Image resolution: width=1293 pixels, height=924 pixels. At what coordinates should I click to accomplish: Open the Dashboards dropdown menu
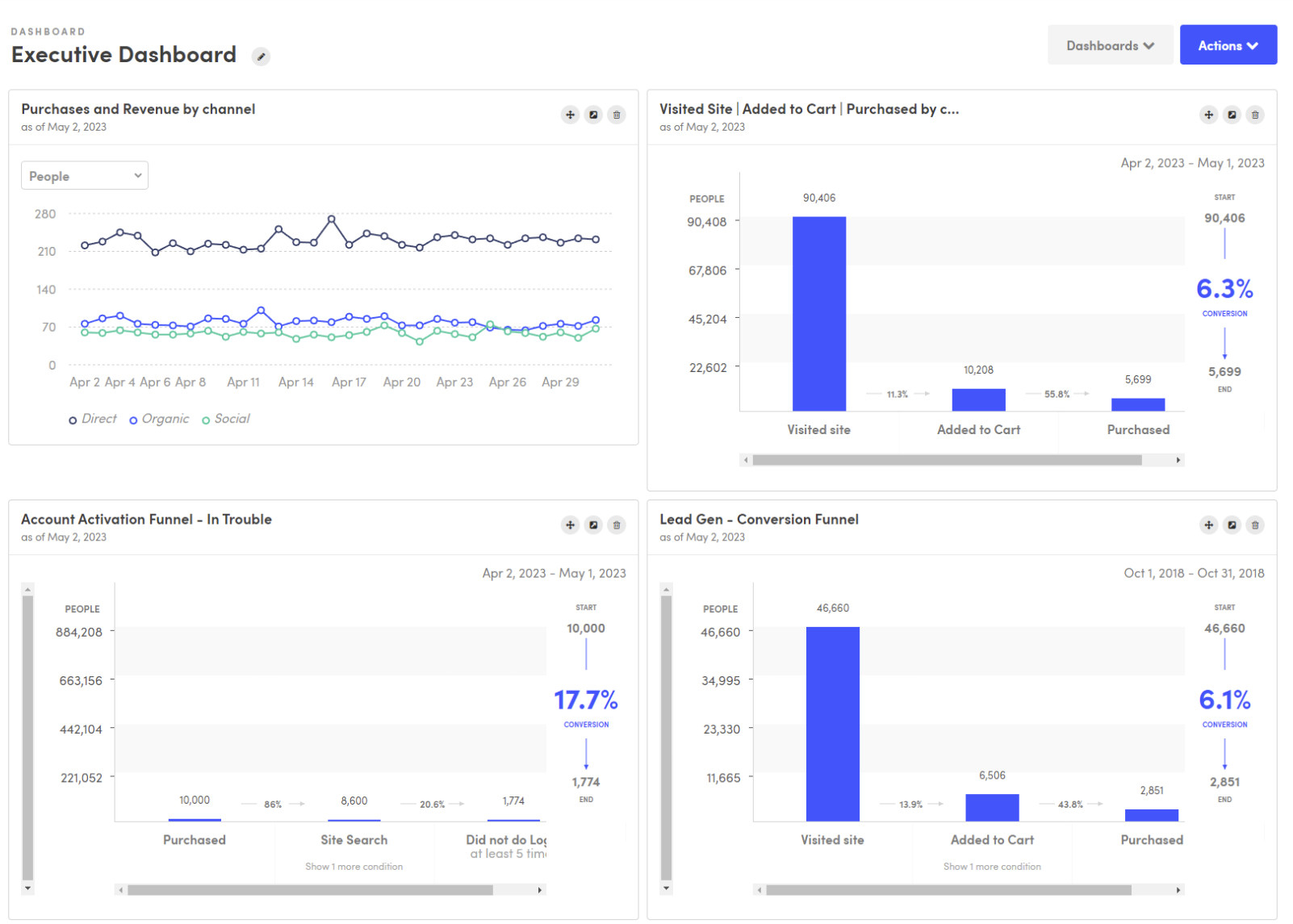1110,44
